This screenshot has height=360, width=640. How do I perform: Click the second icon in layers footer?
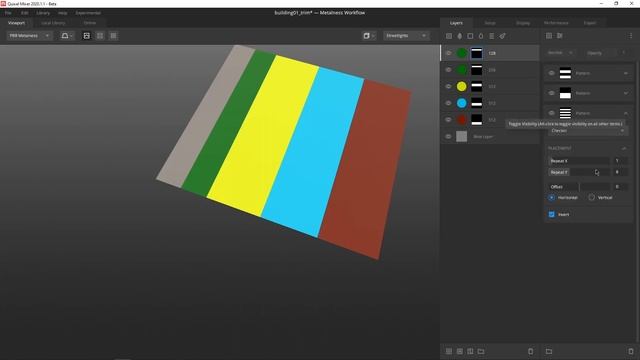click(460, 351)
